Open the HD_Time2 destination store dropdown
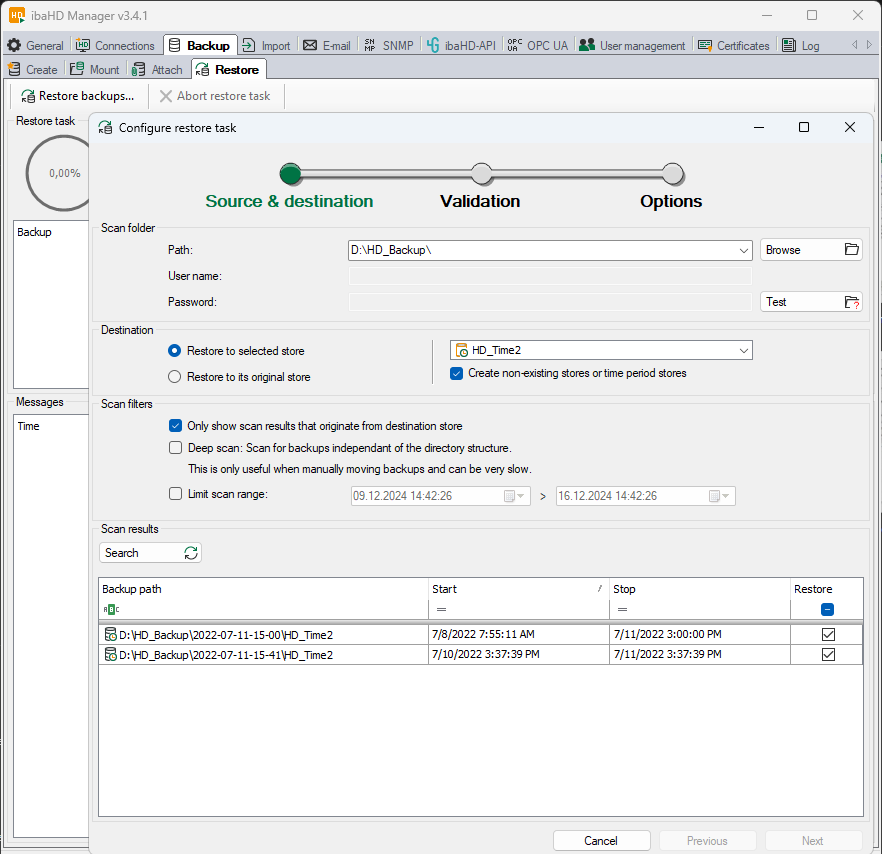 pos(743,350)
